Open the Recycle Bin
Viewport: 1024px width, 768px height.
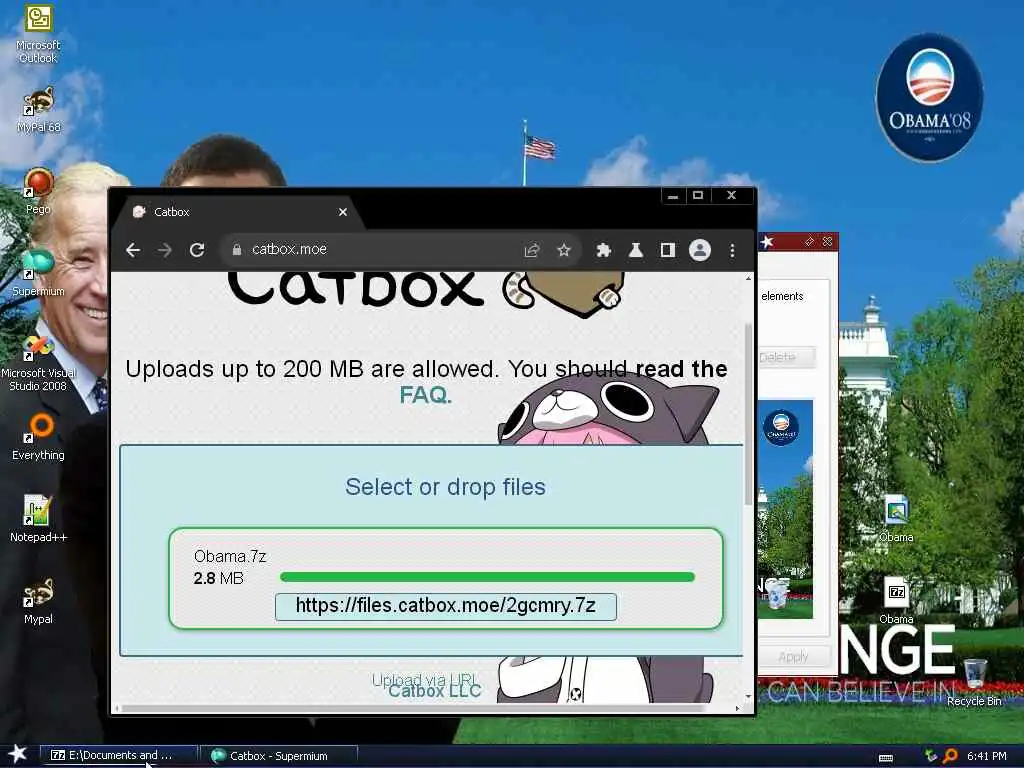click(974, 682)
